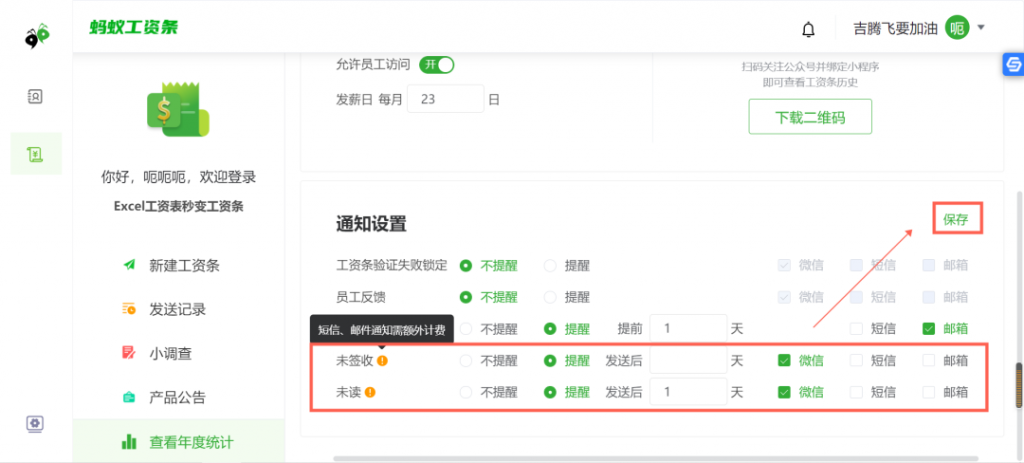Screen dimensions: 1024x463
Task: Toggle the 允许员工访问 switch
Action: 437,65
